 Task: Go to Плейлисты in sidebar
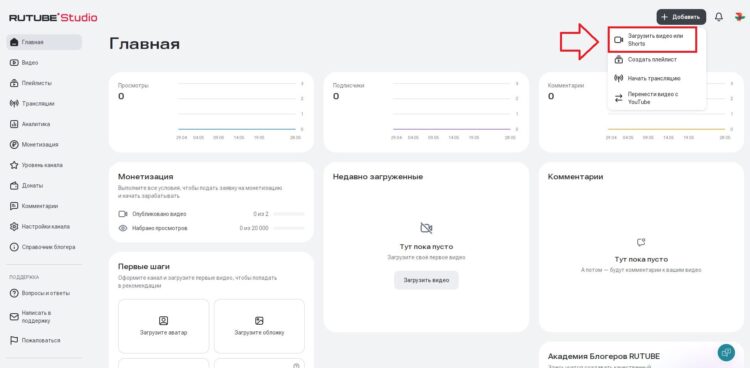tap(44, 83)
